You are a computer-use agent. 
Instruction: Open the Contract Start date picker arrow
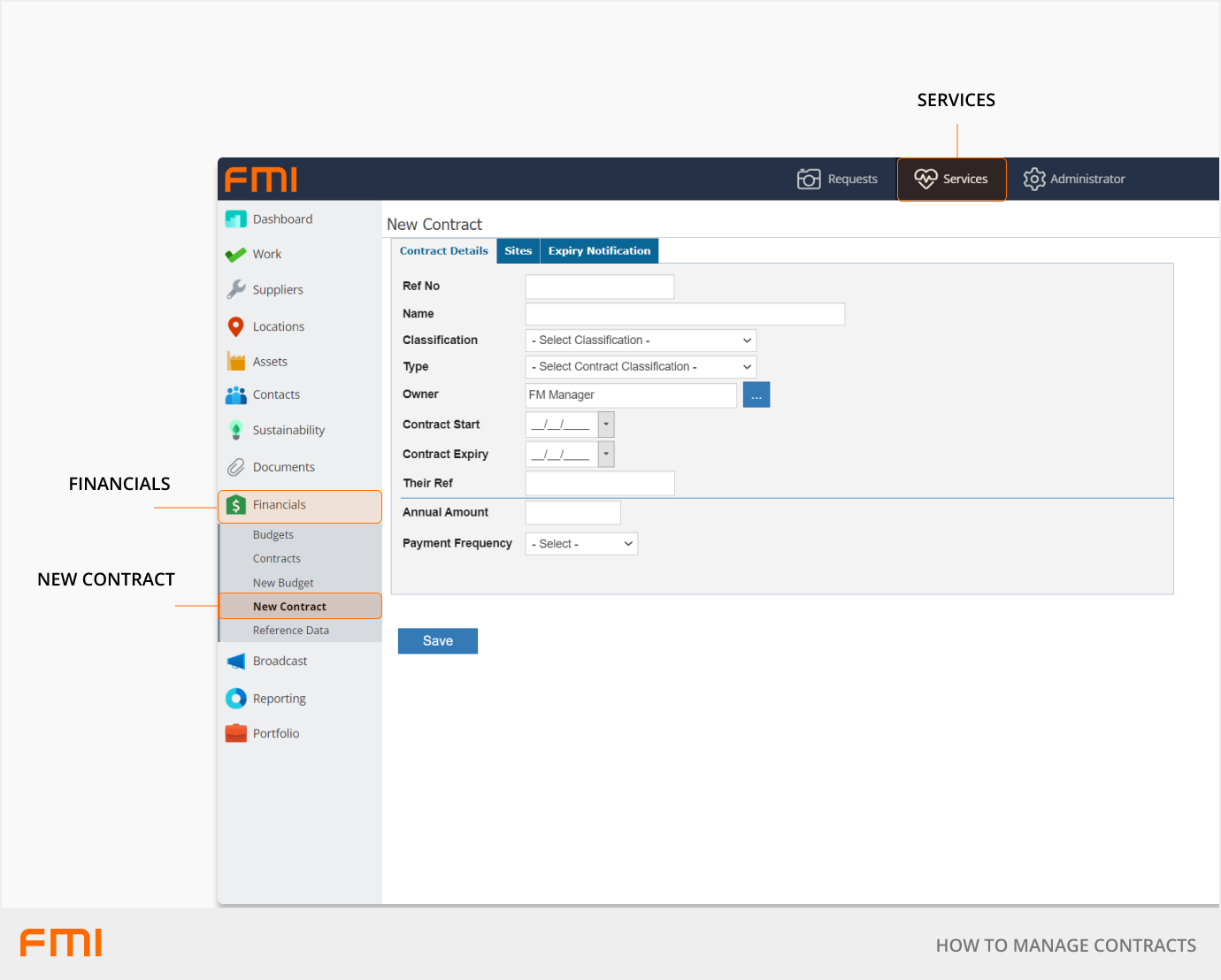[606, 425]
